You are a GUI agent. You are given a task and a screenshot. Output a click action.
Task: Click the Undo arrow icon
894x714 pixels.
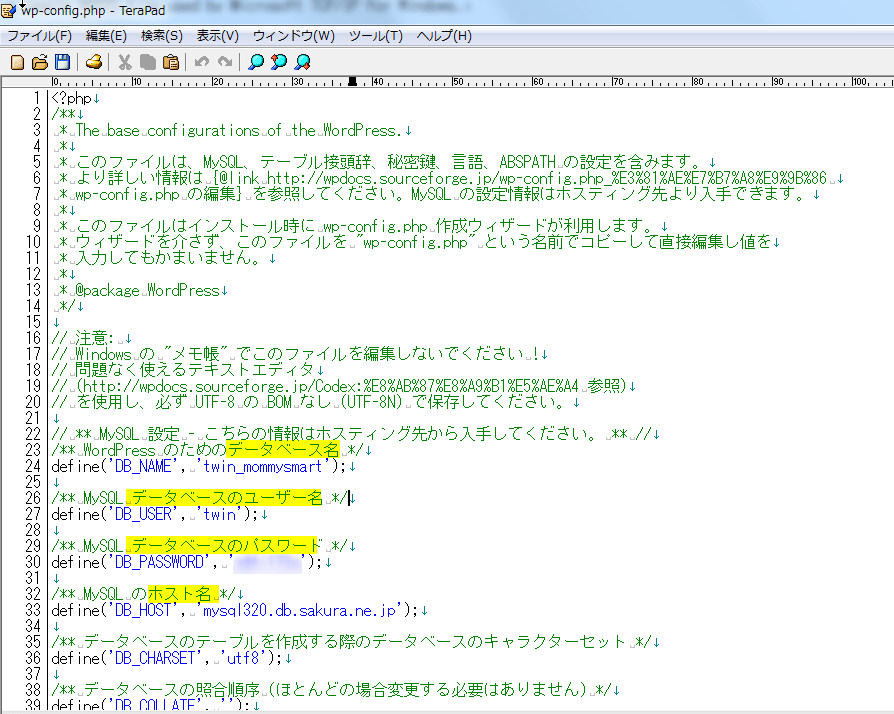[x=202, y=62]
